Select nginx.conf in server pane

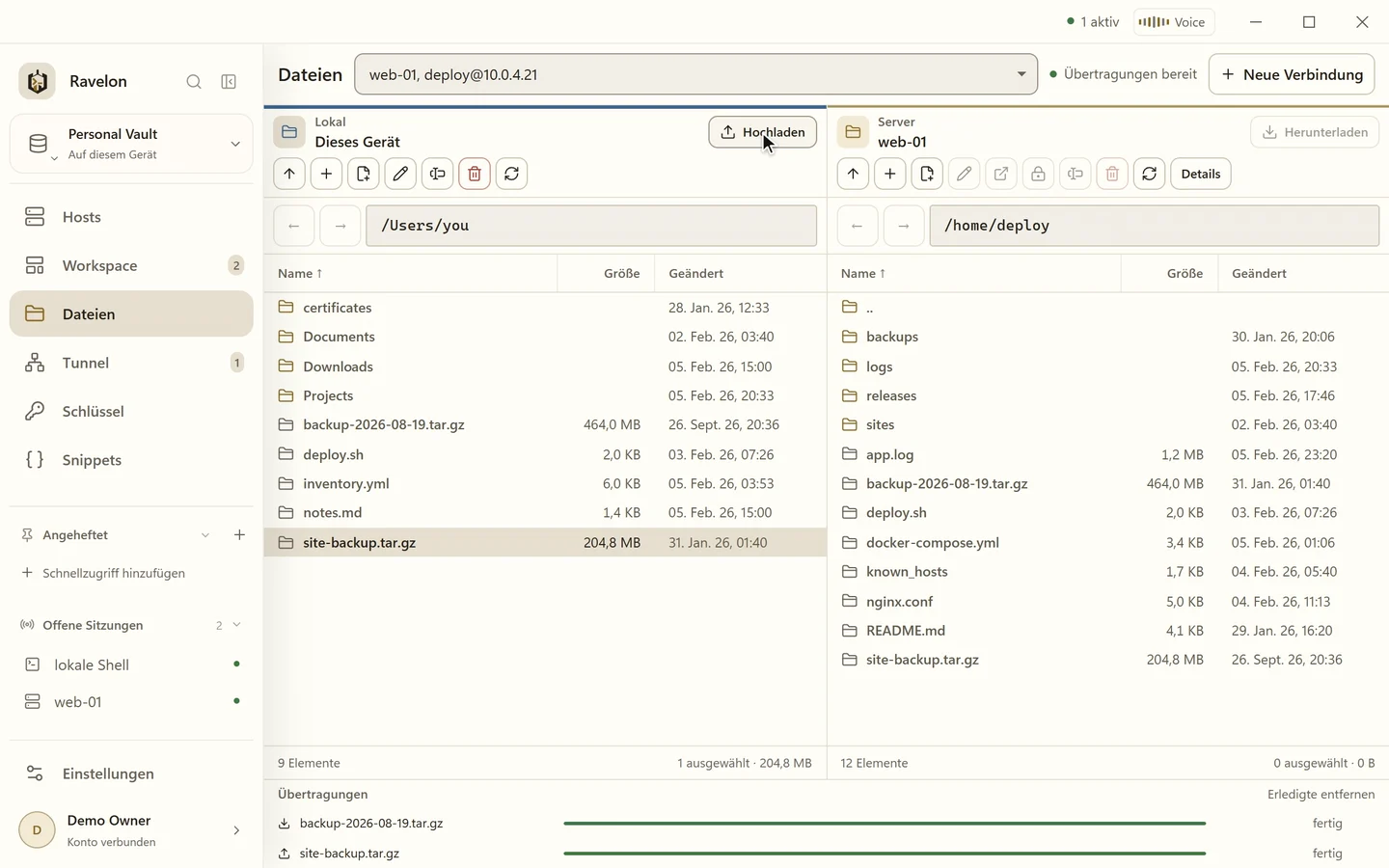pos(1108,602)
